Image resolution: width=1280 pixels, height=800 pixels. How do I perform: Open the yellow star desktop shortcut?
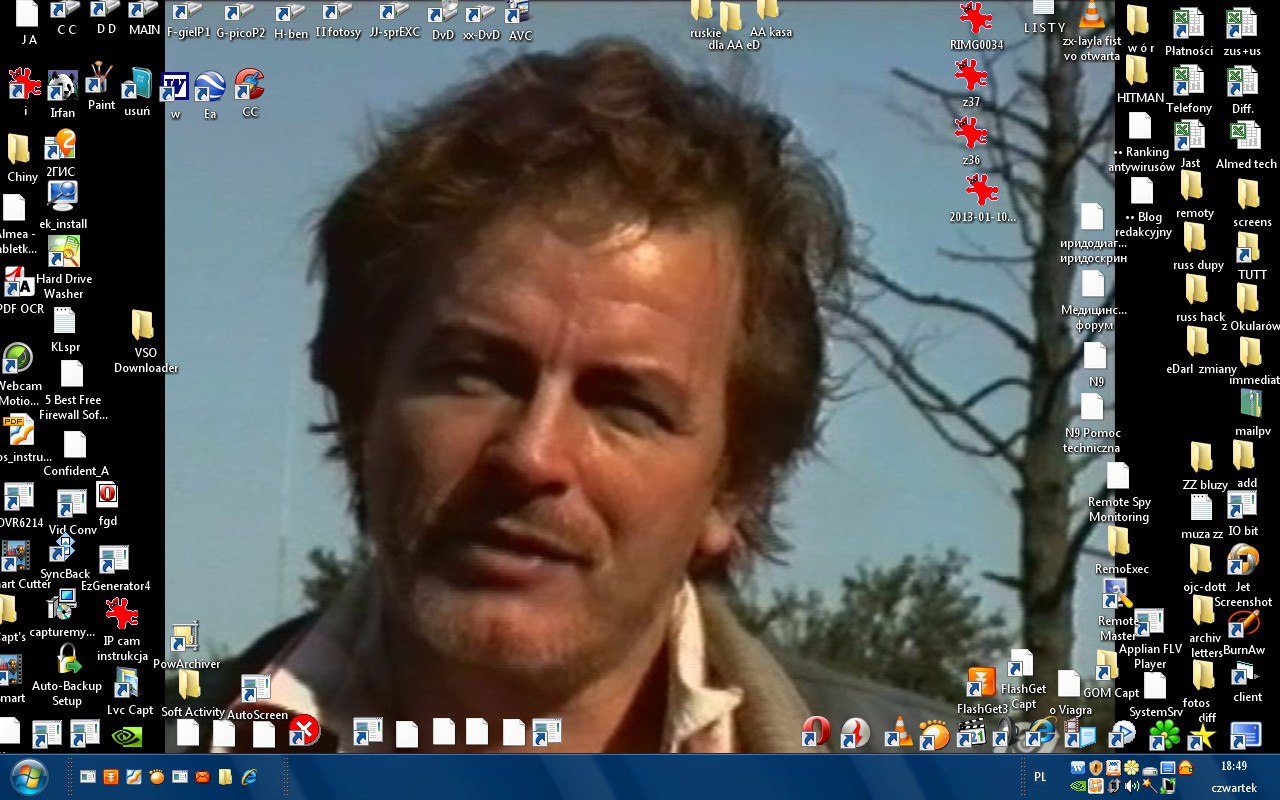1201,737
